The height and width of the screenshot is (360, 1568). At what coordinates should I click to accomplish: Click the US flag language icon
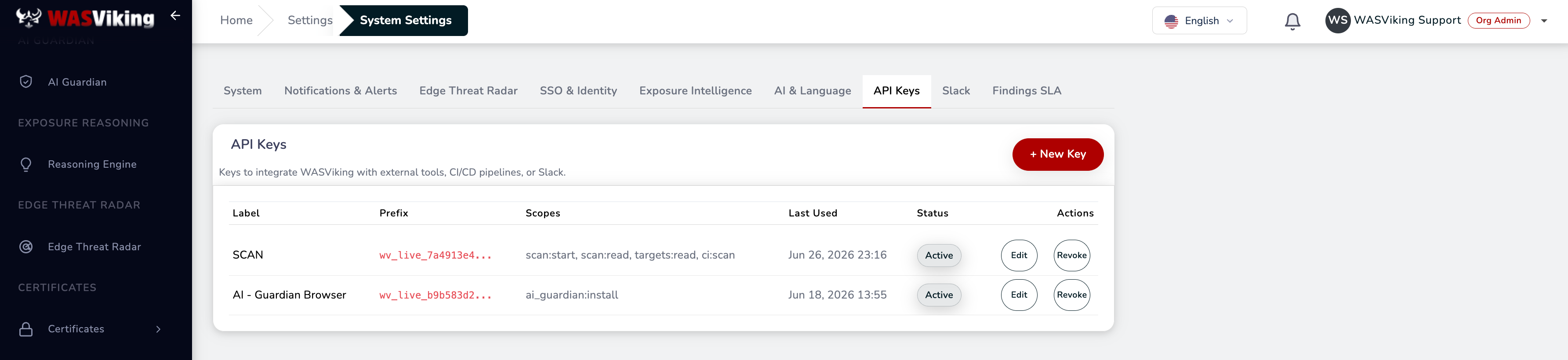pos(1171,21)
